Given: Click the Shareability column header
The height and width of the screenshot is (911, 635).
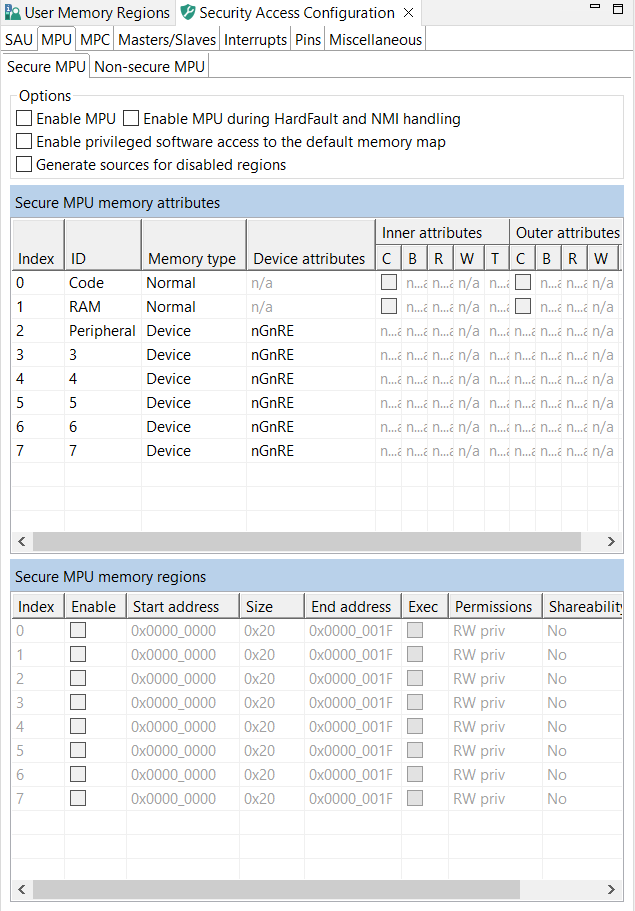Looking at the screenshot, I should tap(583, 606).
